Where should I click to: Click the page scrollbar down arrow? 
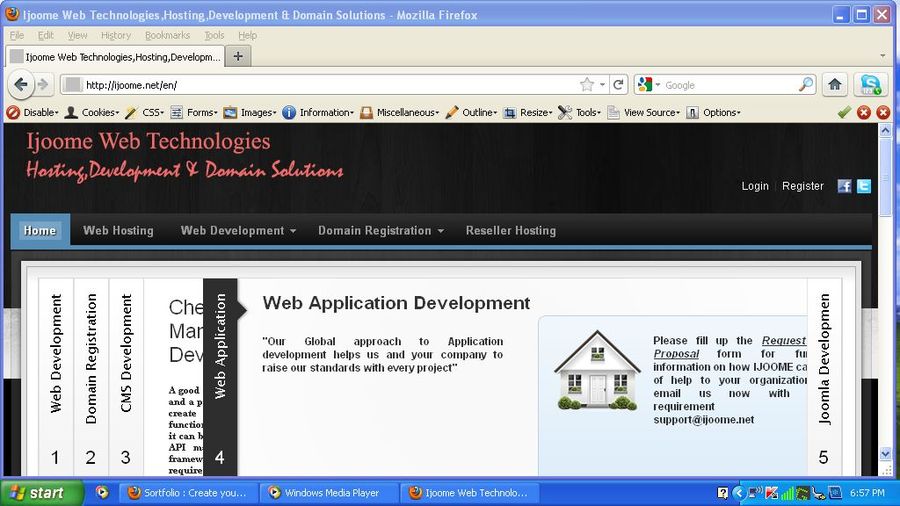tap(885, 454)
